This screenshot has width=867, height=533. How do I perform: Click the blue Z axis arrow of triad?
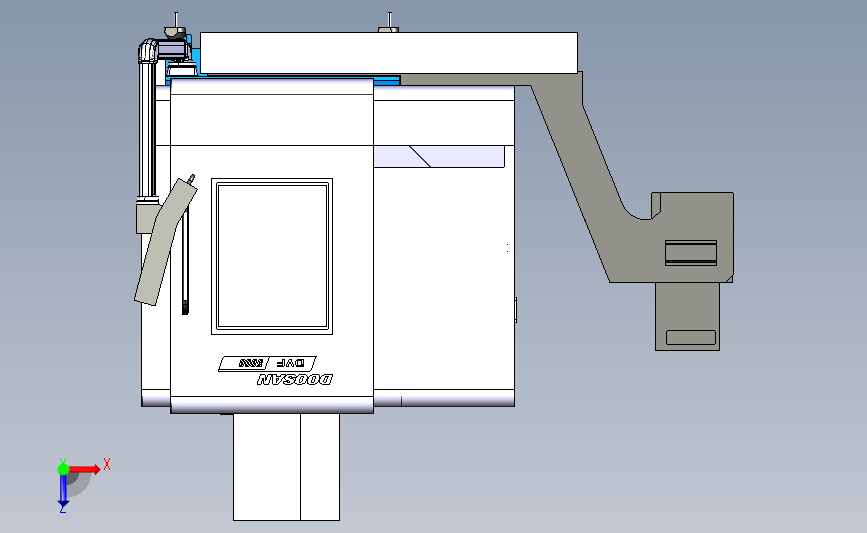point(63,491)
